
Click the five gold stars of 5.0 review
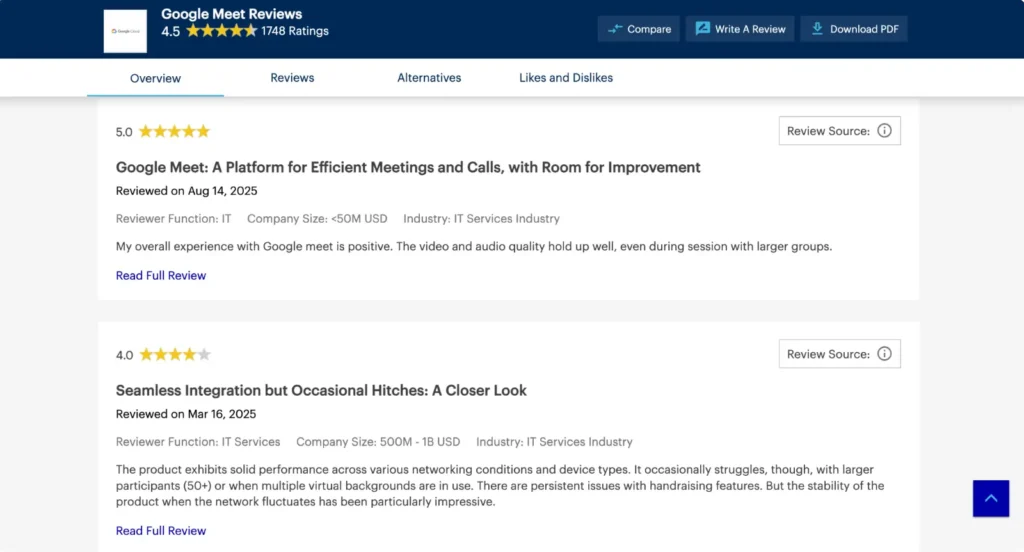[x=174, y=131]
